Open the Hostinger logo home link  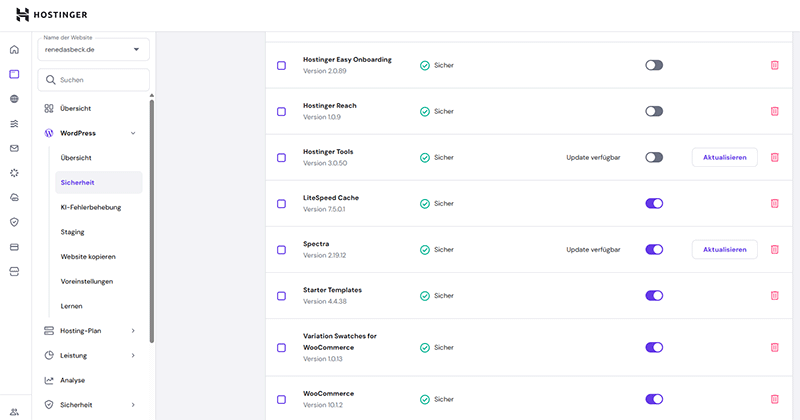pyautogui.click(x=52, y=15)
